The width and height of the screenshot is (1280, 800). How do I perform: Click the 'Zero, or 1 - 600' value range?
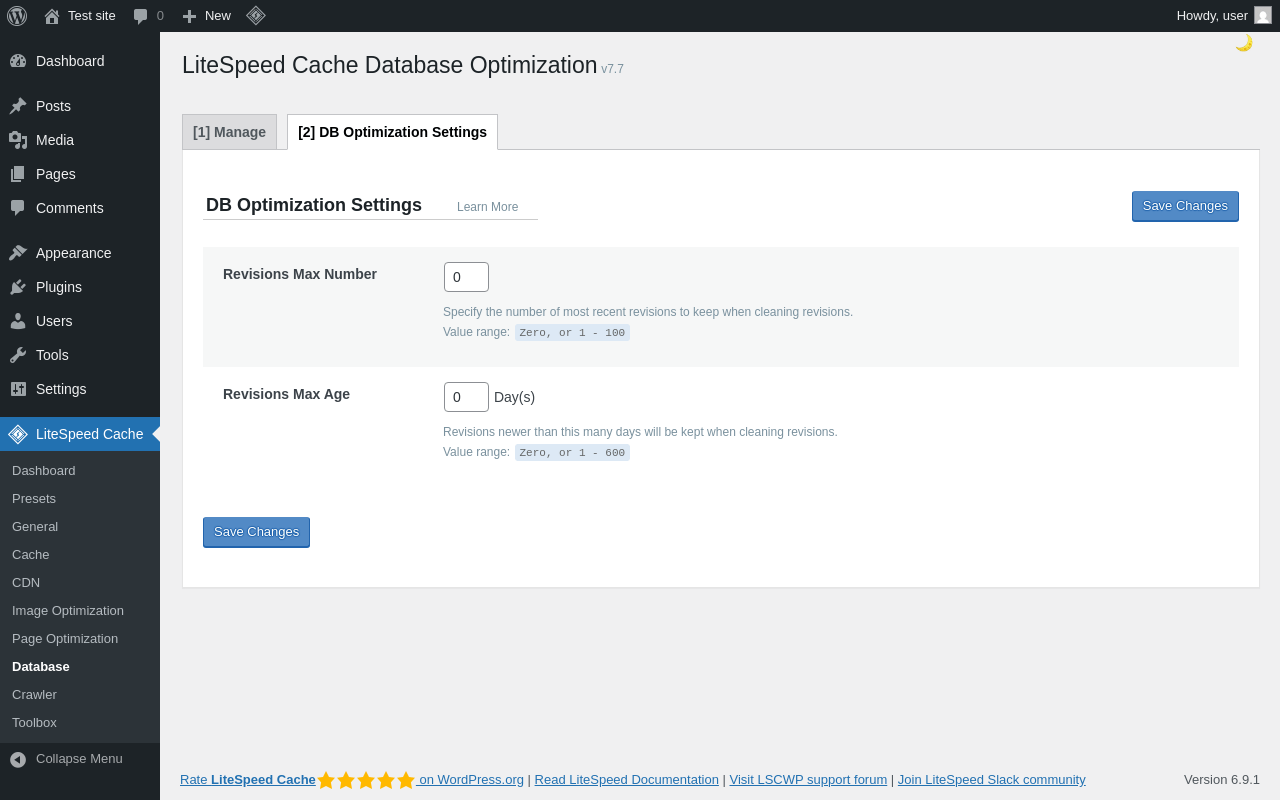[572, 453]
